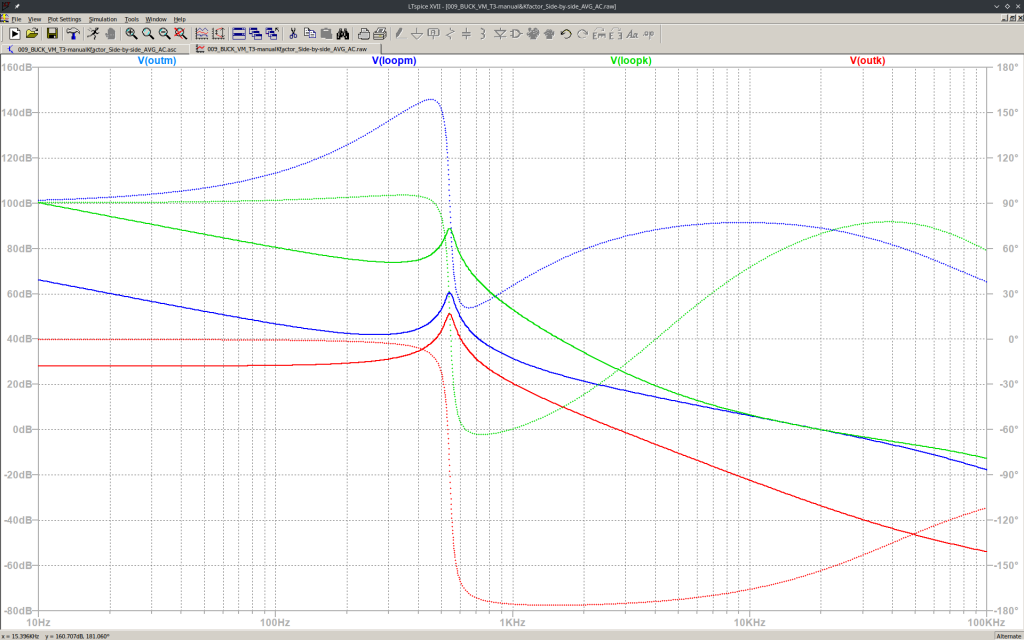The width and height of the screenshot is (1024, 640).
Task: Click the Close All Windows icon
Action: (272, 34)
